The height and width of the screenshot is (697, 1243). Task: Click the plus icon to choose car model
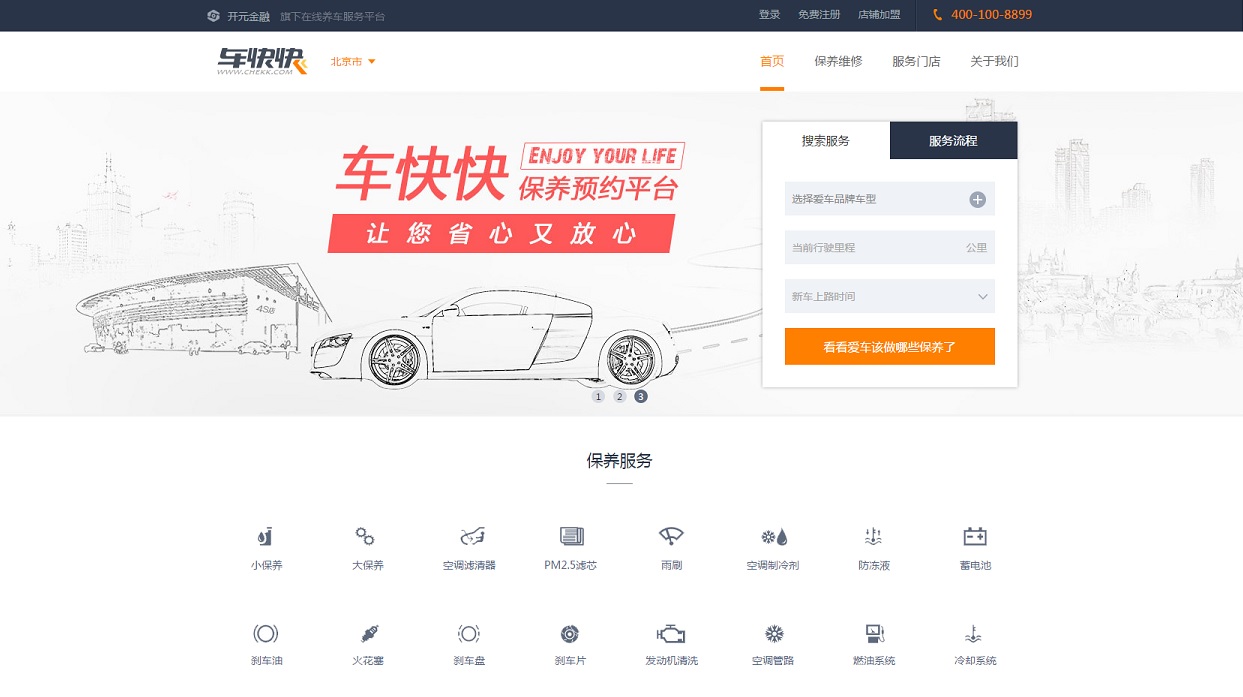[x=976, y=198]
